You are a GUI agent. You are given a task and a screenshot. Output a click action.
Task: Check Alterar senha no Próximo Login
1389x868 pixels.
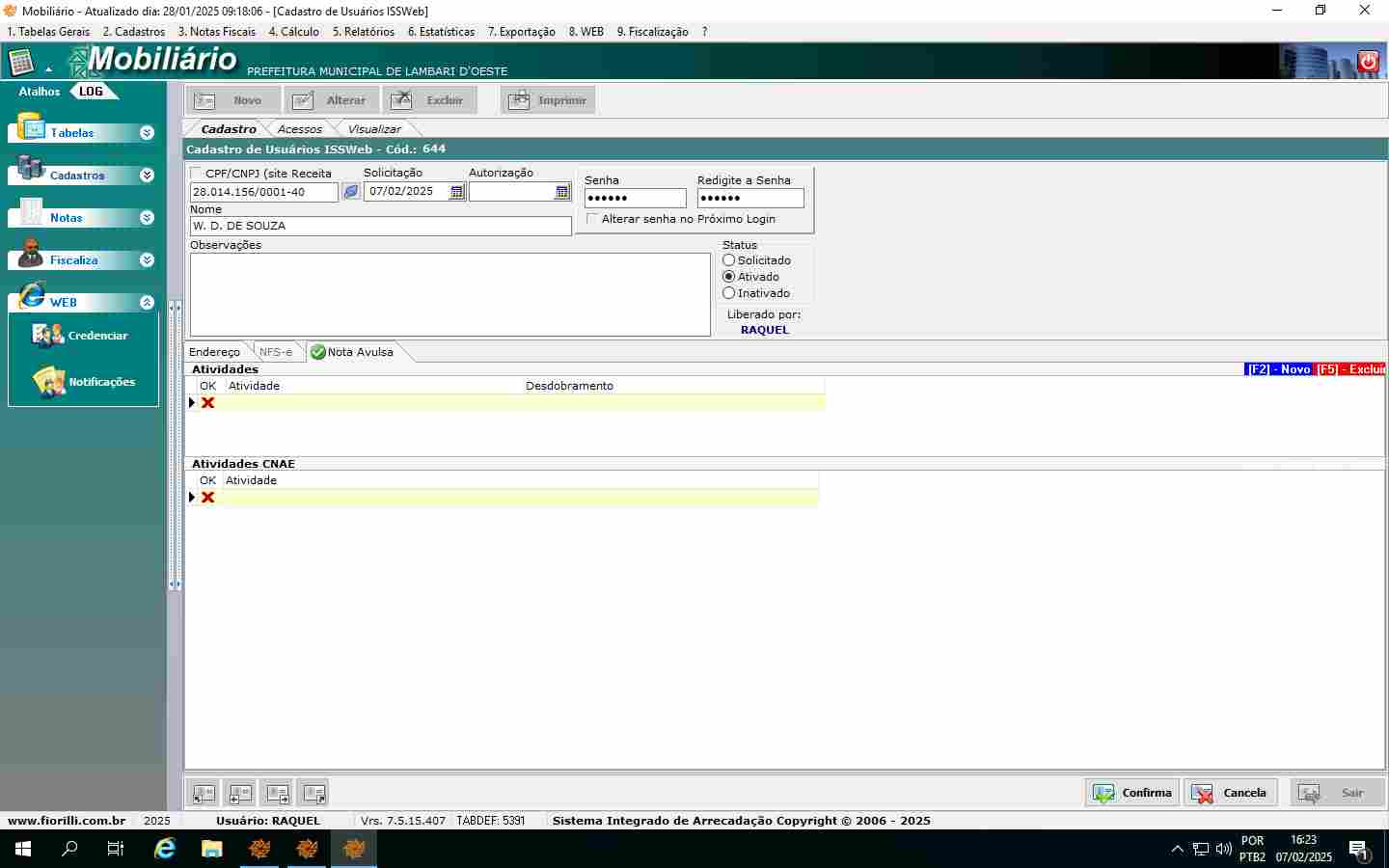tap(592, 219)
